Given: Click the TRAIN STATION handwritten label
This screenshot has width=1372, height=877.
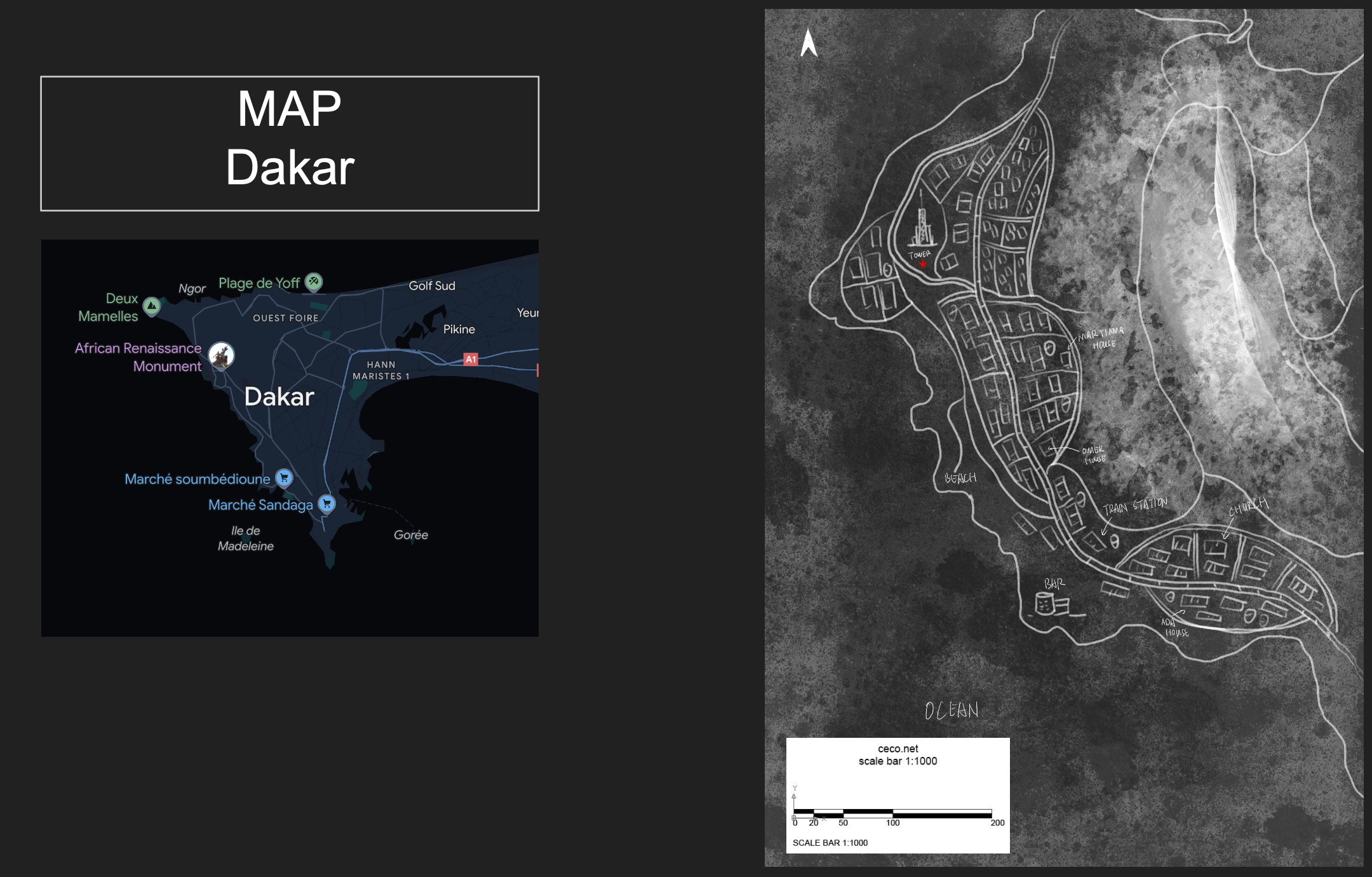Looking at the screenshot, I should pos(1135,506).
